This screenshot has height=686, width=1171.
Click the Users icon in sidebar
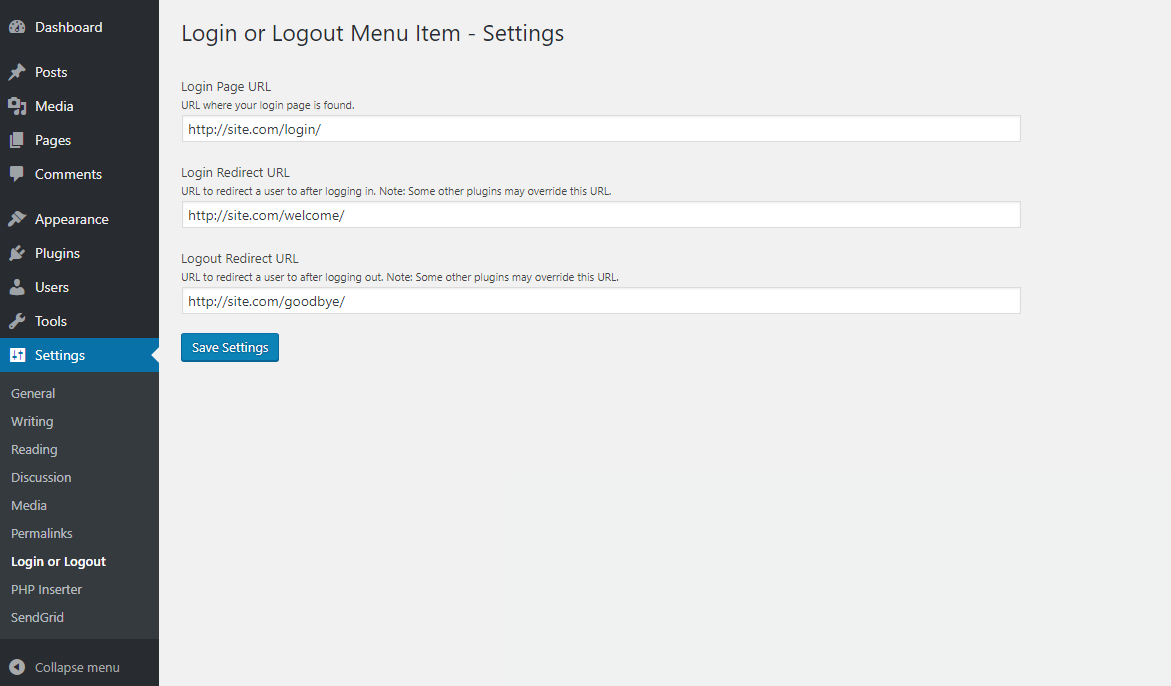coord(16,286)
